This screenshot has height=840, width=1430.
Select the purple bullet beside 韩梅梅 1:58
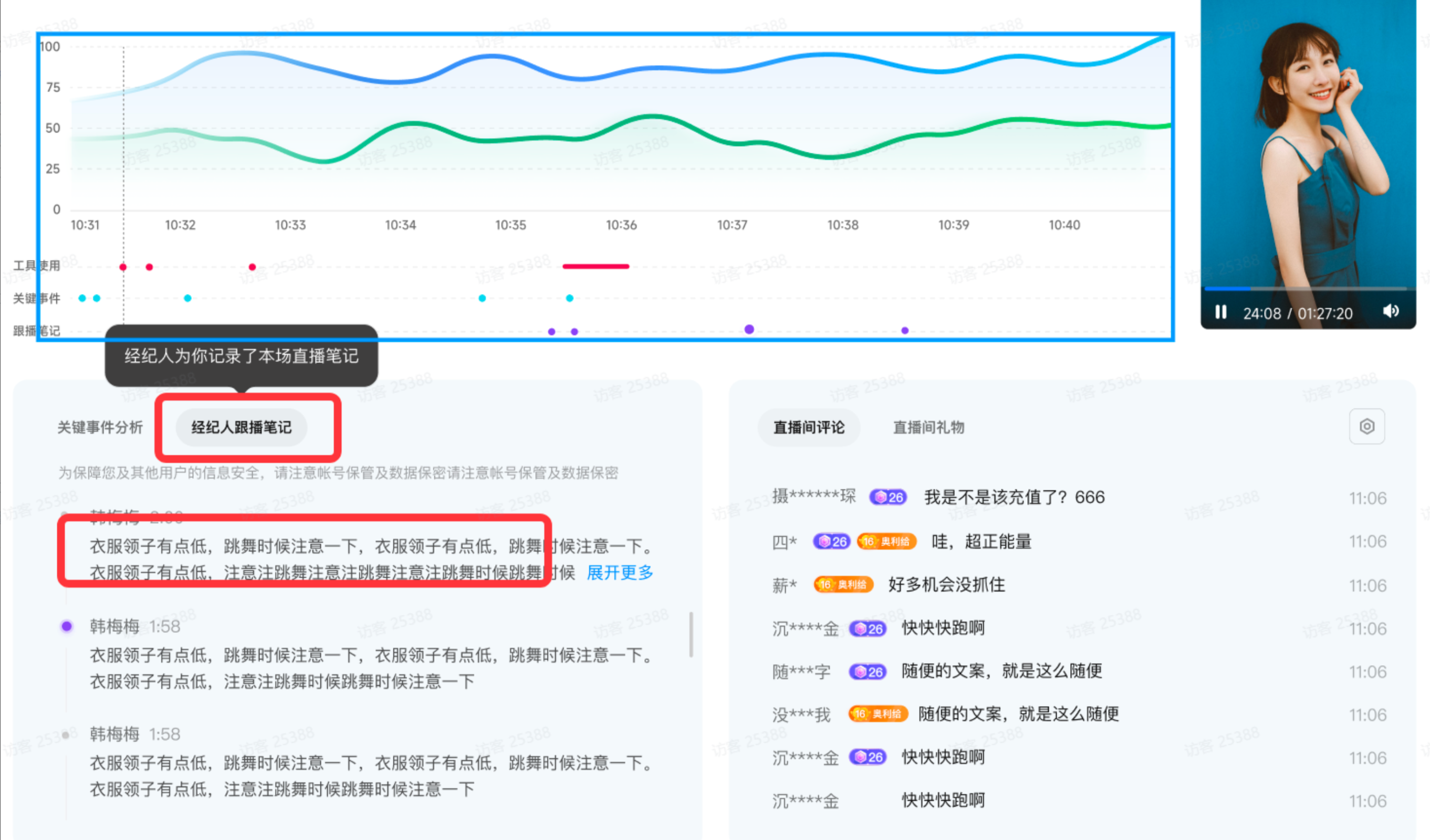click(x=66, y=626)
